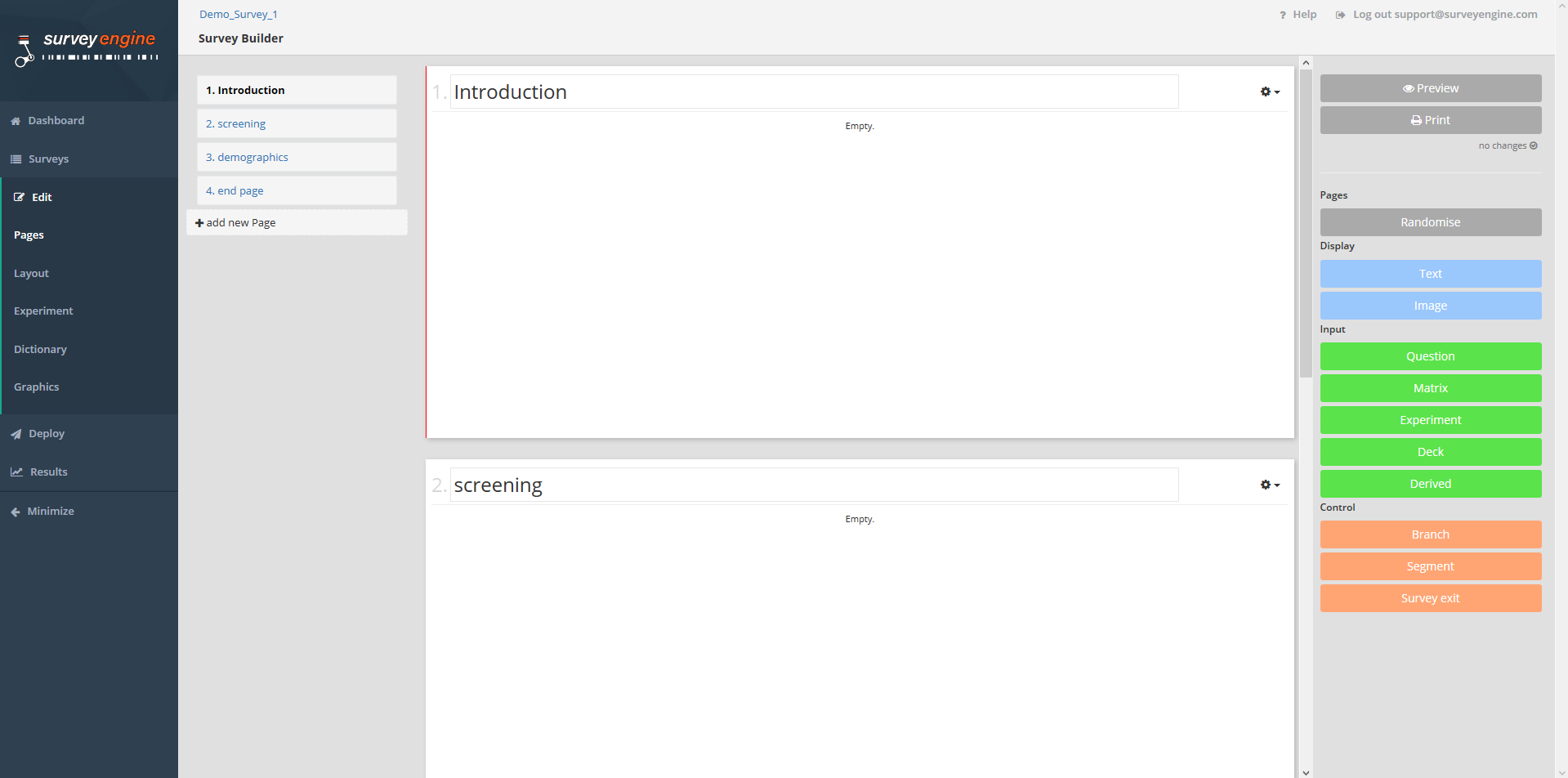Image resolution: width=1568 pixels, height=778 pixels.
Task: Add a Question input element
Action: 1430,356
